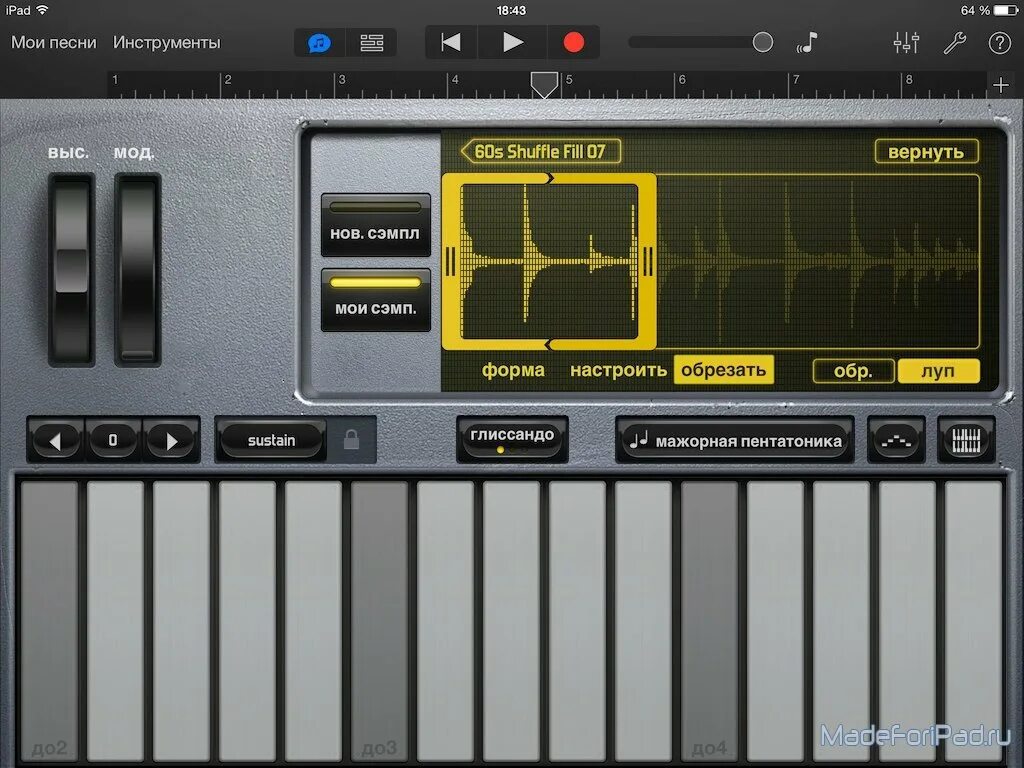The width and height of the screenshot is (1024, 768).
Task: Open the мажорная пентатоника scale selector
Action: (x=734, y=438)
